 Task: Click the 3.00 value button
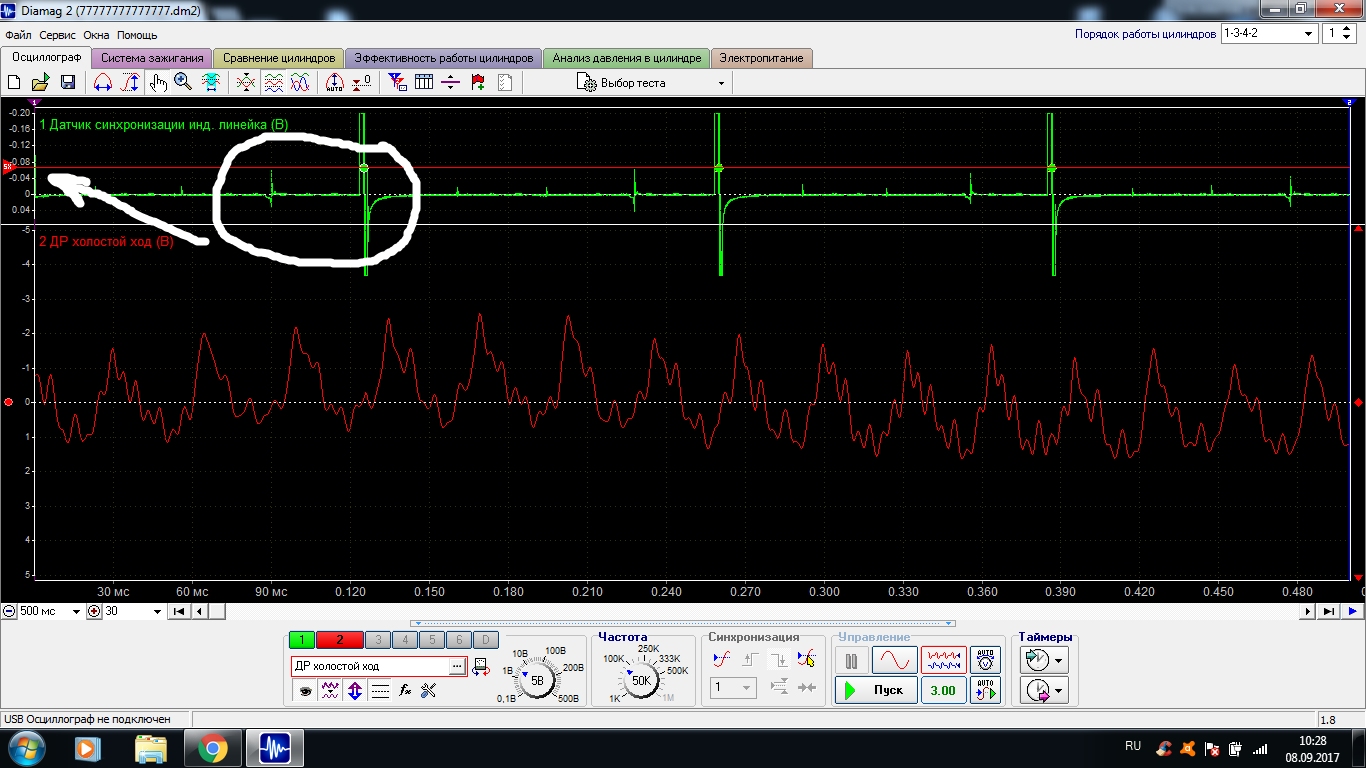[x=943, y=690]
